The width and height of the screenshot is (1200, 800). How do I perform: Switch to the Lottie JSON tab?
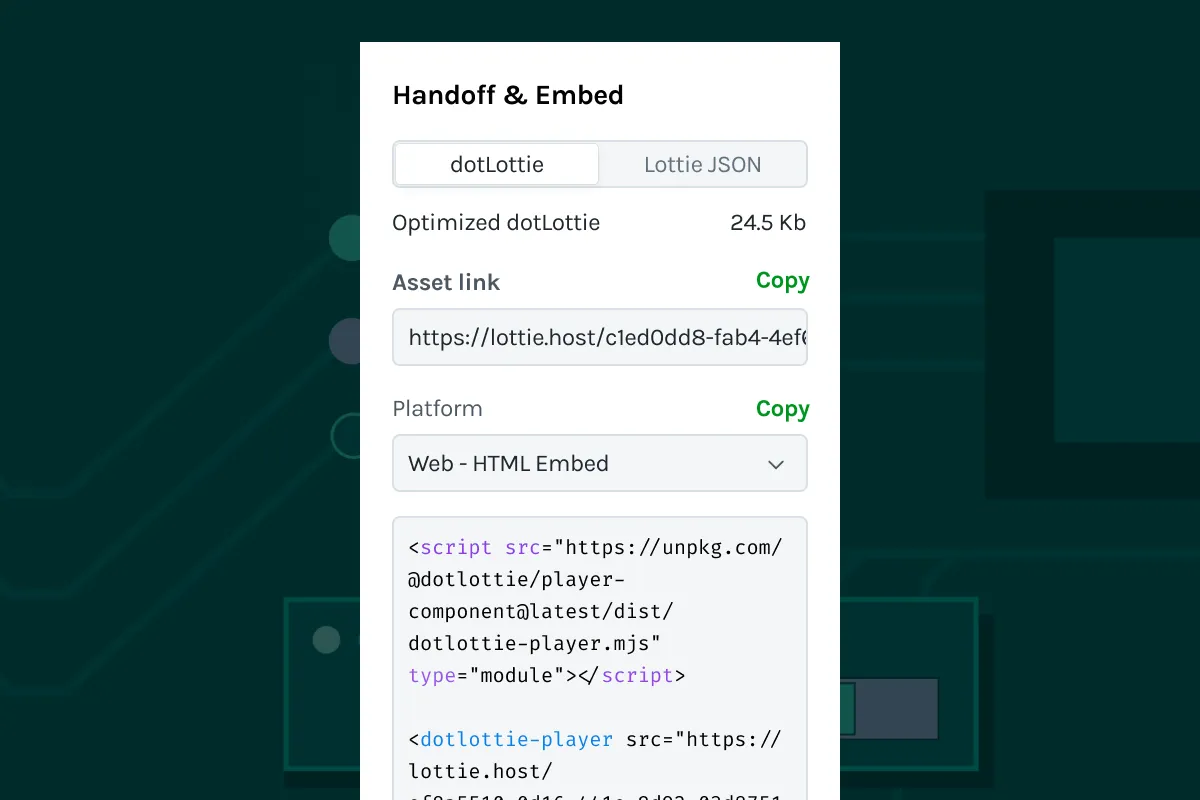pyautogui.click(x=703, y=164)
